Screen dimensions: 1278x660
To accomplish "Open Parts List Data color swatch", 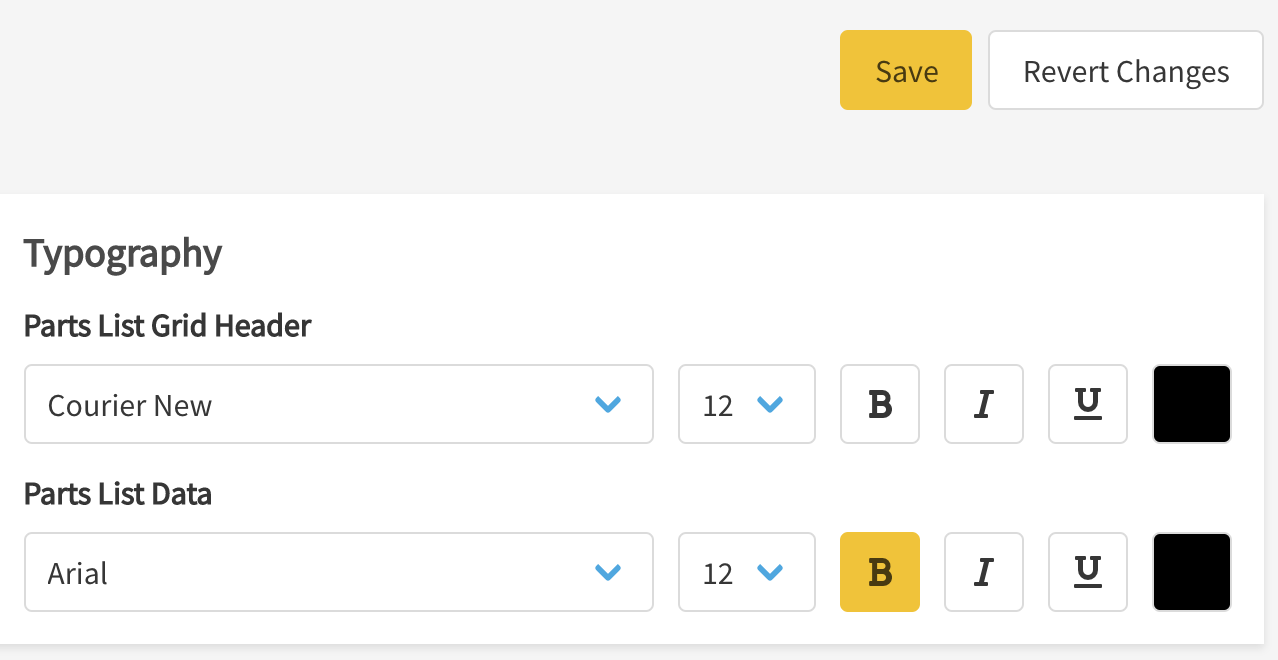I will 1192,572.
